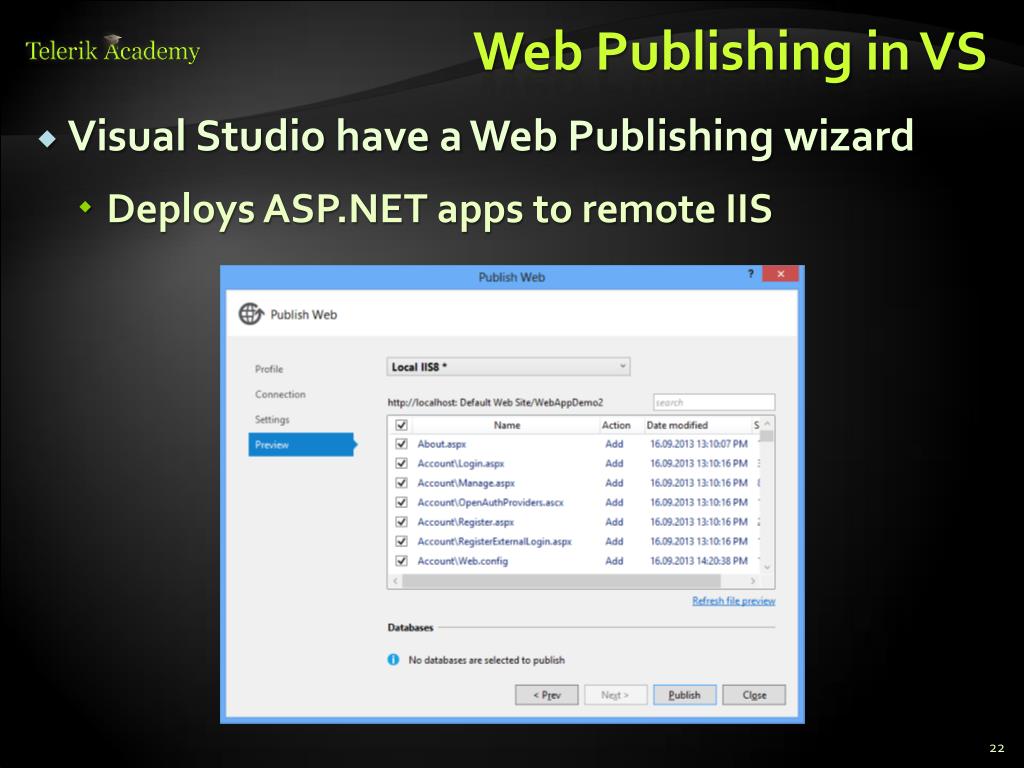This screenshot has width=1024, height=768.
Task: Uncheck the About.aspx checkbox
Action: tap(402, 444)
